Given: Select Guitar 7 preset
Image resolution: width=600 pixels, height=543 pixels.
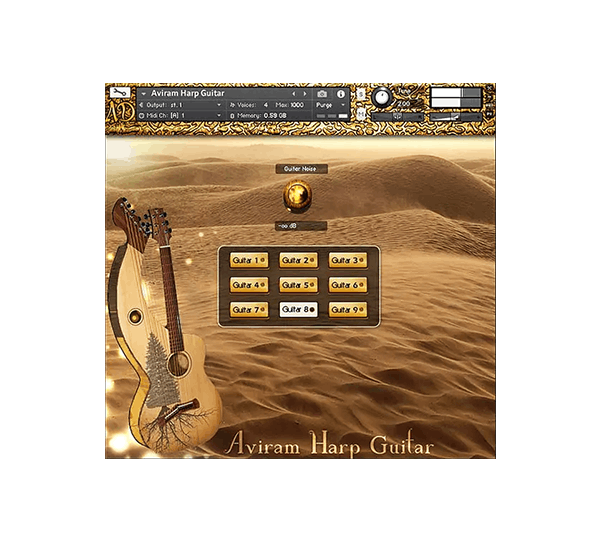Looking at the screenshot, I should 249,310.
